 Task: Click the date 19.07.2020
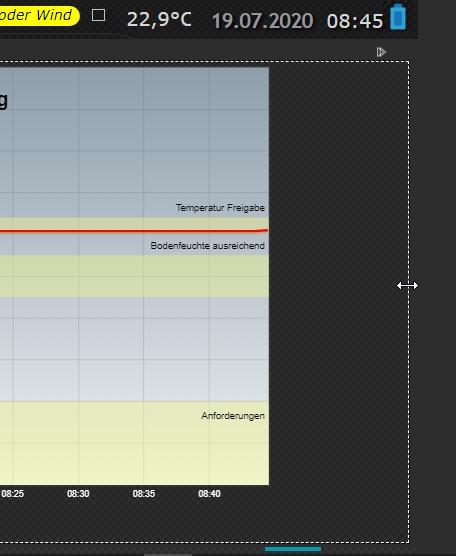[x=262, y=21]
